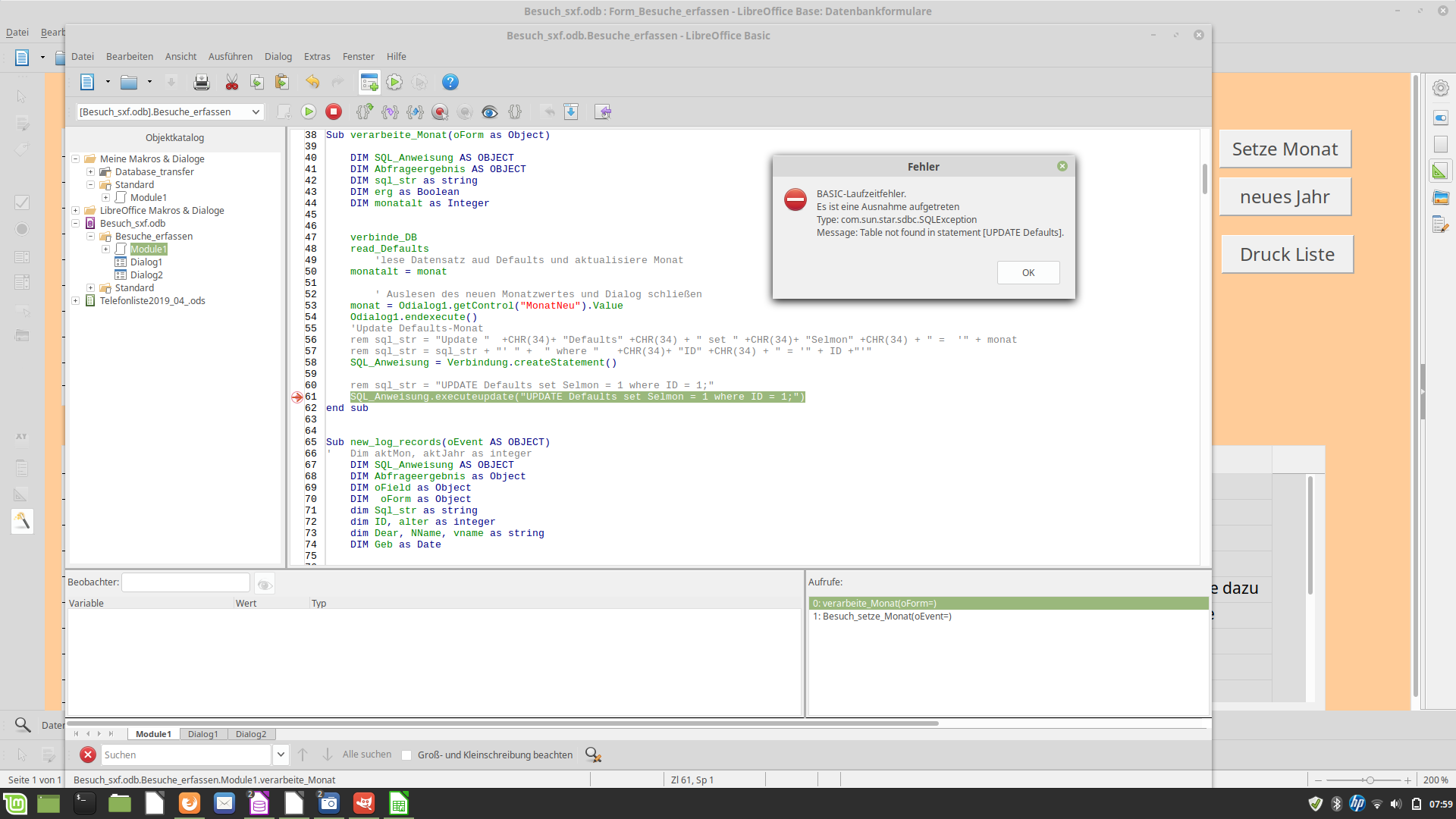The height and width of the screenshot is (819, 1456).
Task: Expand the Telefonliste2019_04_.ods tree node
Action: point(76,301)
